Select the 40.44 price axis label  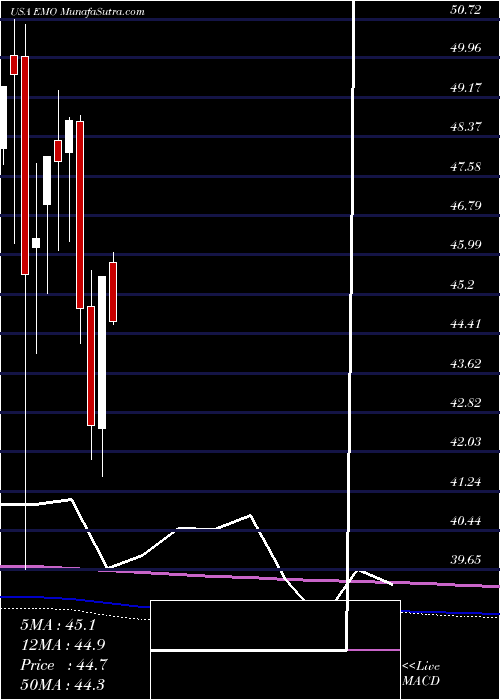pos(466,521)
